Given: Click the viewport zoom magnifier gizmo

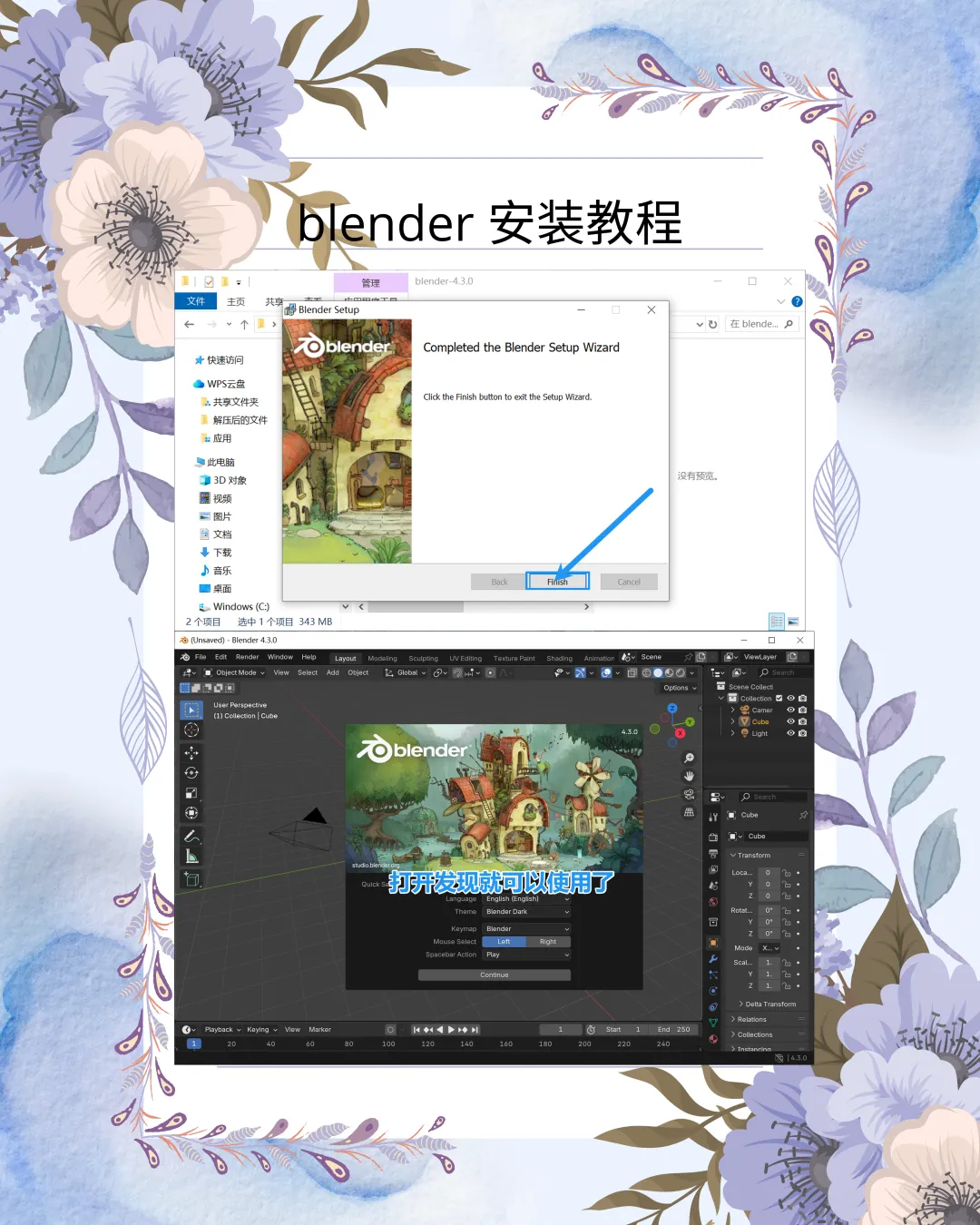Looking at the screenshot, I should [x=689, y=758].
